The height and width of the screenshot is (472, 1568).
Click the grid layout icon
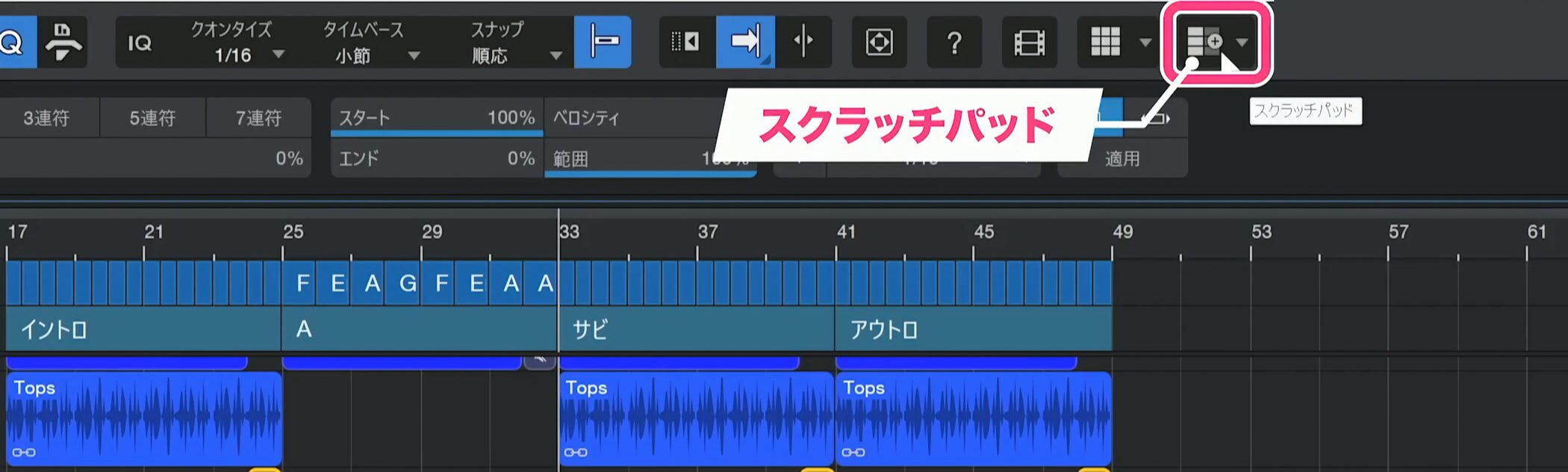pyautogui.click(x=1105, y=42)
